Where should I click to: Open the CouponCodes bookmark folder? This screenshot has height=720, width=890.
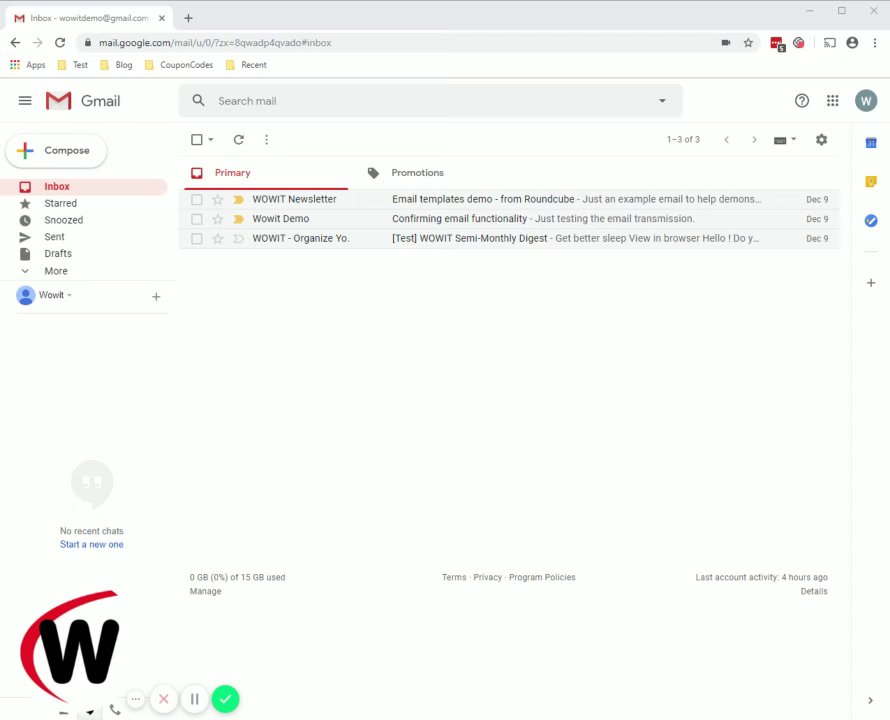click(x=179, y=65)
